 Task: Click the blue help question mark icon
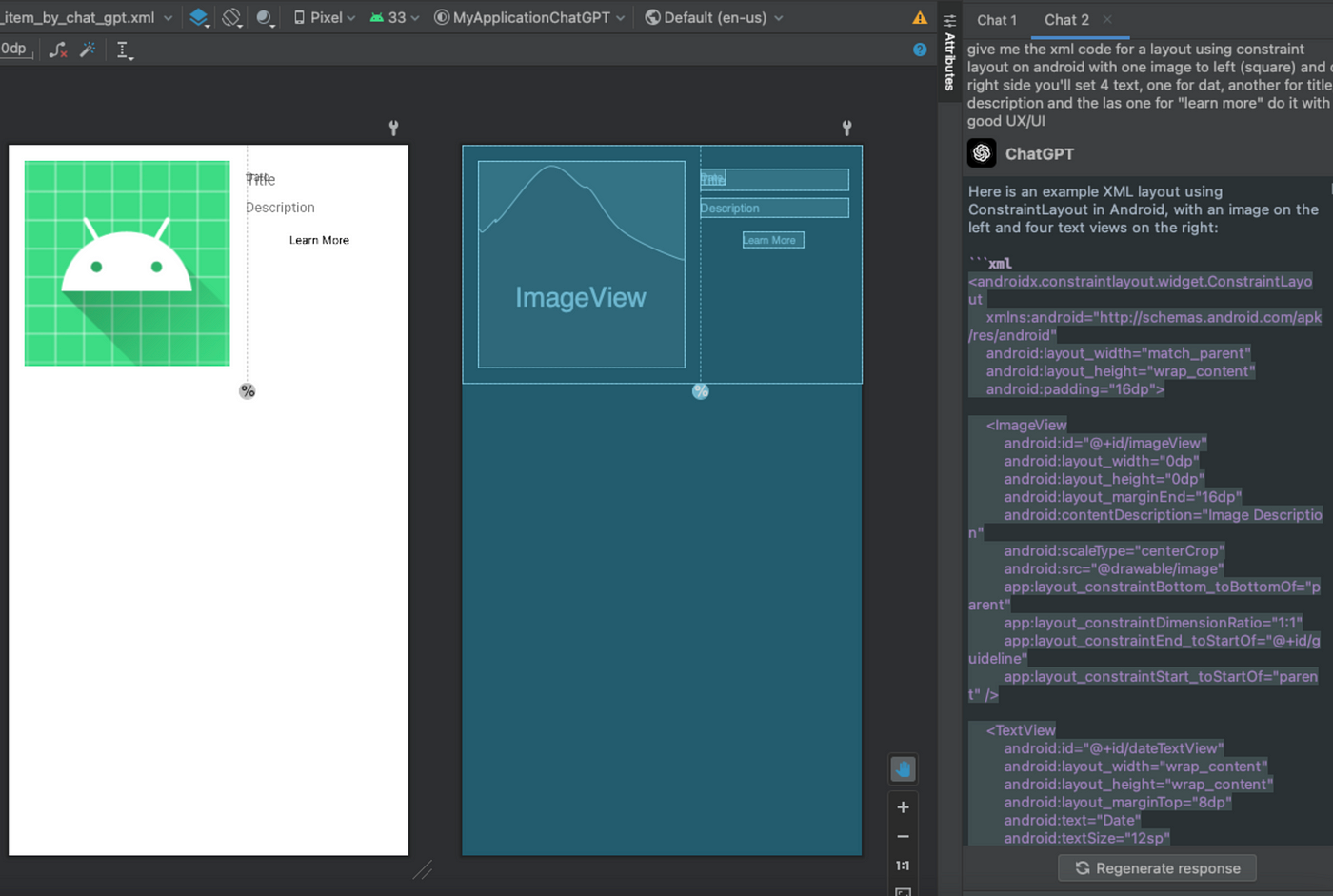920,50
